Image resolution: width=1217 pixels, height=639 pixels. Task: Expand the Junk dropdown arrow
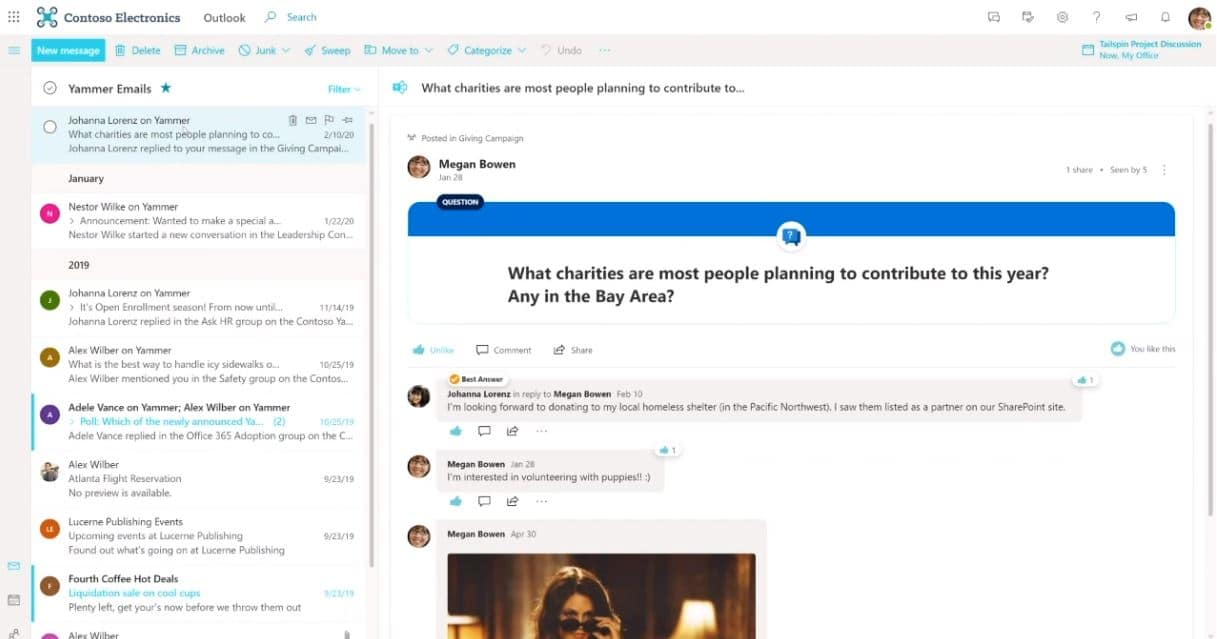point(286,50)
